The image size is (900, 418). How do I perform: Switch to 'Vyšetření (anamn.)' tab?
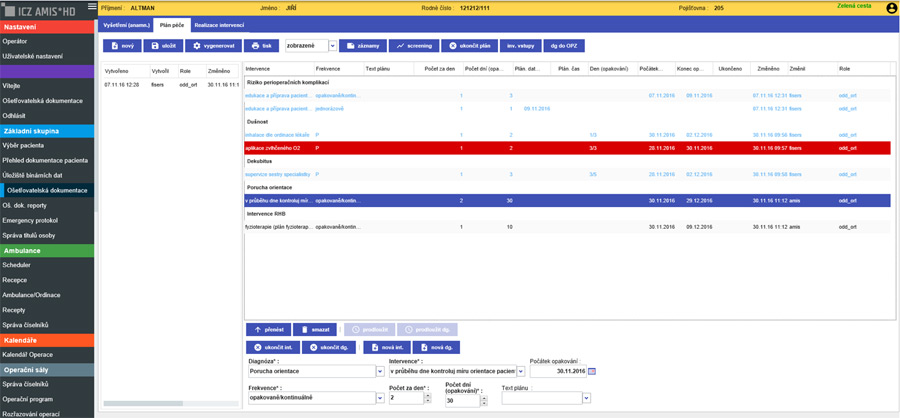(x=126, y=22)
